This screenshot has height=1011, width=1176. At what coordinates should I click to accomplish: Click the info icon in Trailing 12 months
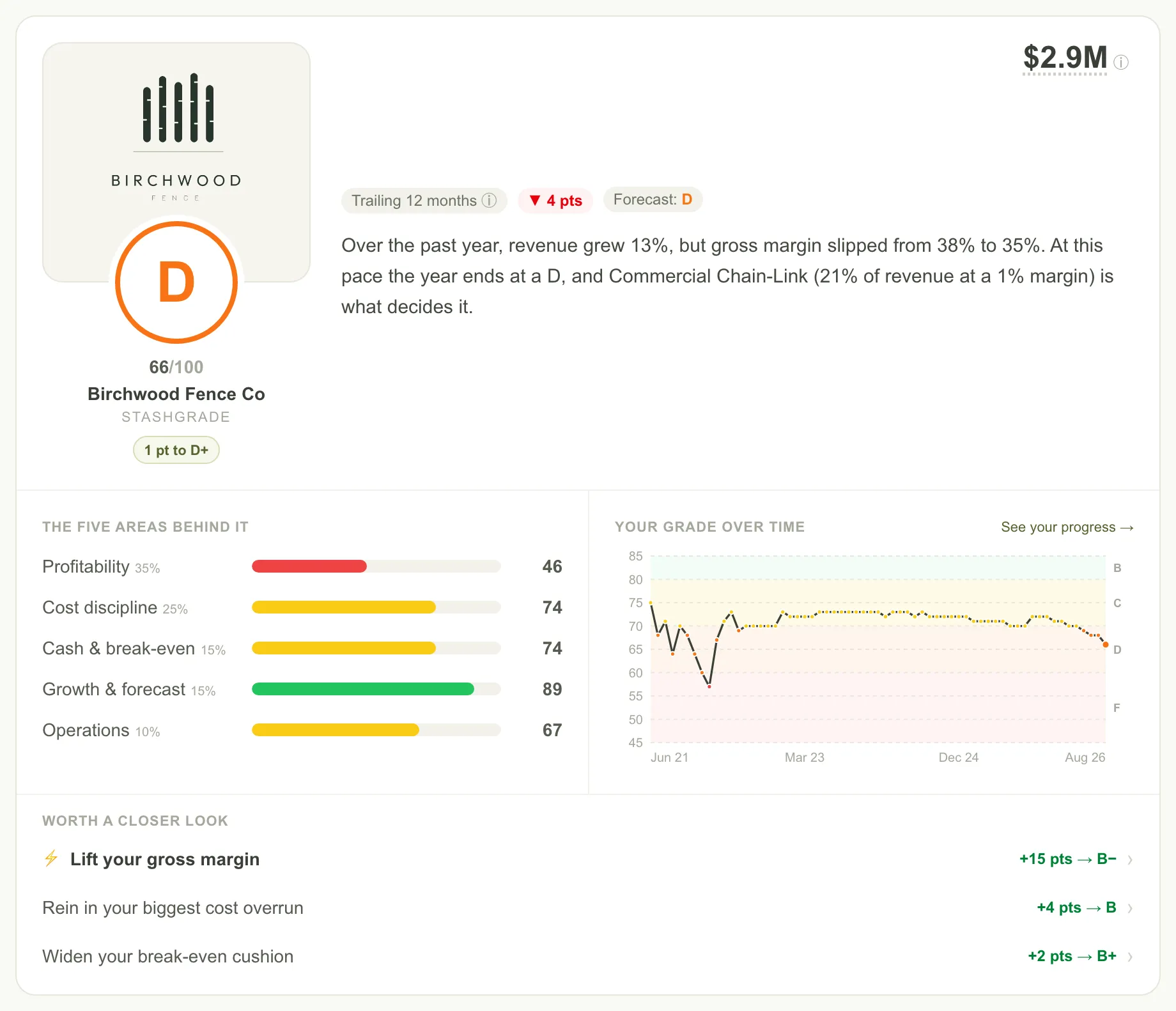tap(489, 201)
